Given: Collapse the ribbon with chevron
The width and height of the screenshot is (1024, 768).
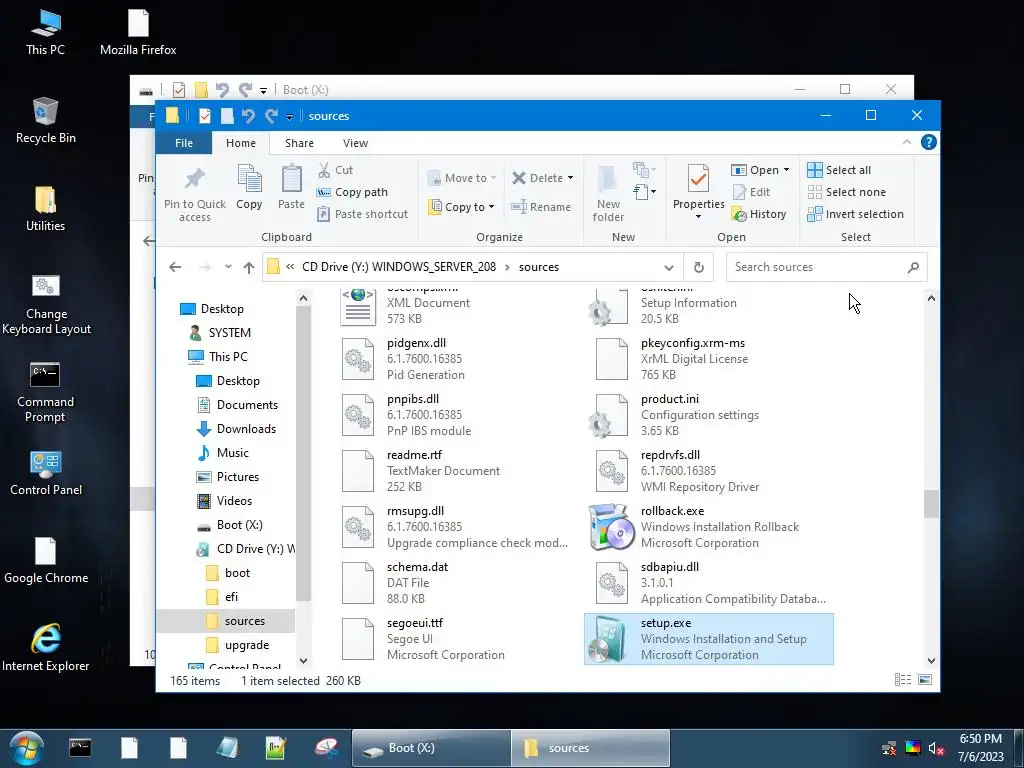Looking at the screenshot, I should pos(906,142).
